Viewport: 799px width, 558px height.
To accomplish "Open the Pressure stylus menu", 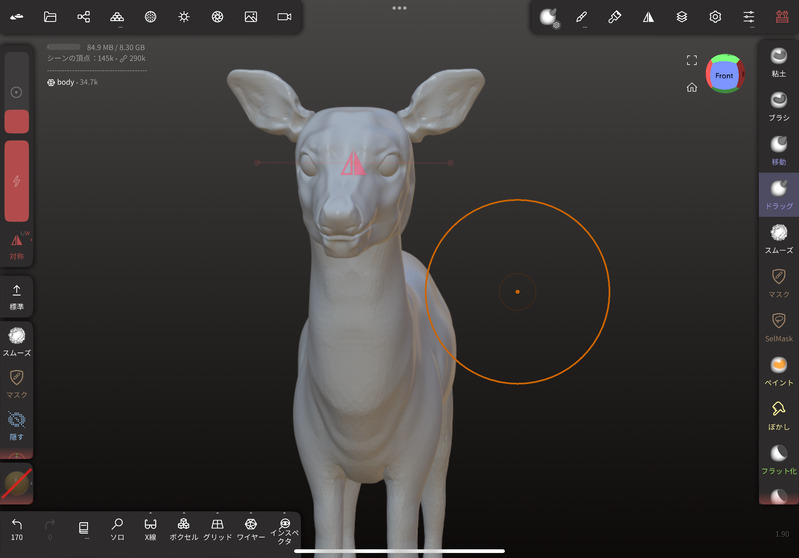I will [x=615, y=17].
